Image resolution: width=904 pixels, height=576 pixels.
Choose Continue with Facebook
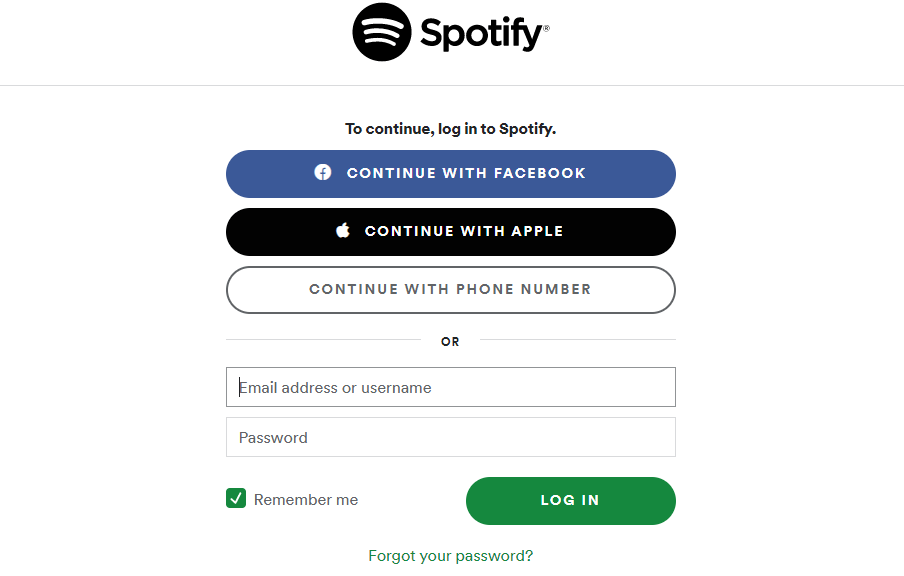450,172
